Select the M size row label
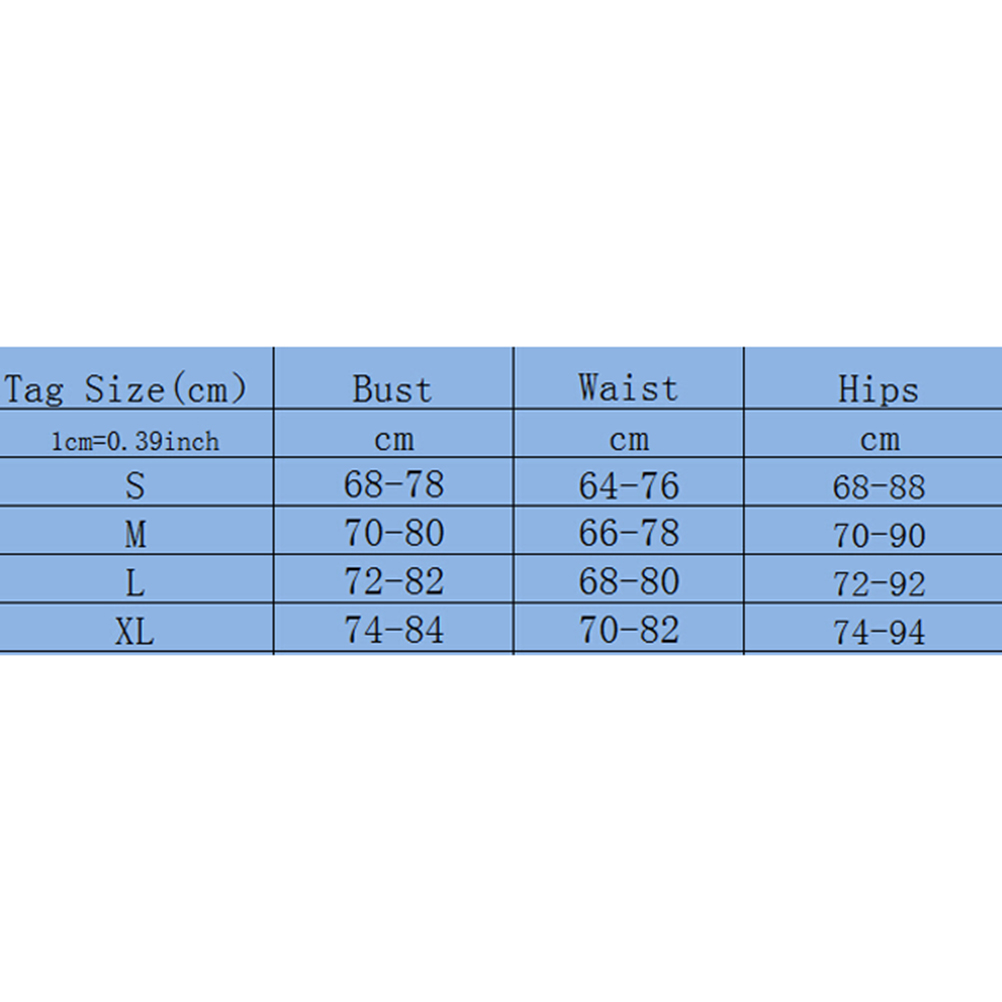This screenshot has width=1002, height=1002. 135,535
